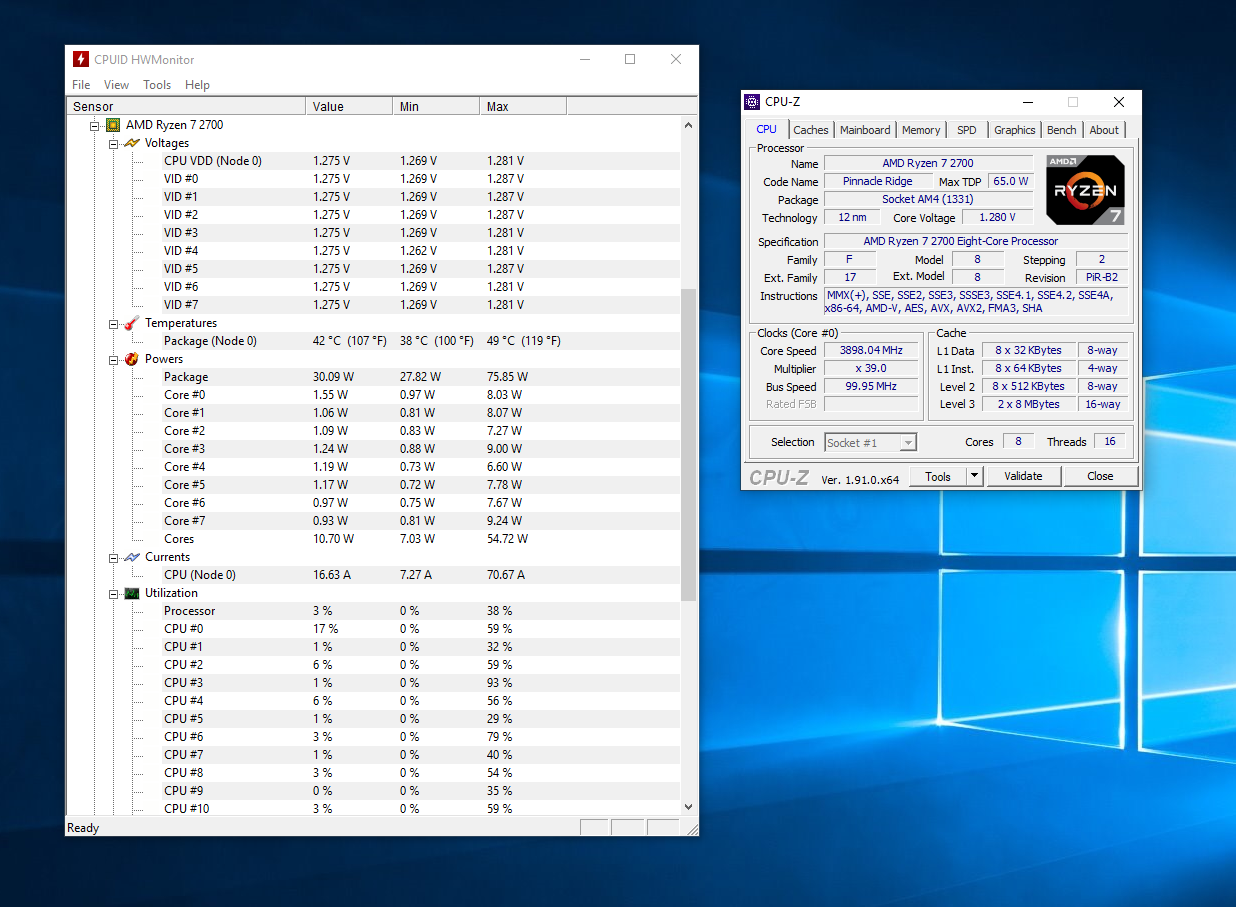Switch to the Graphics tab in CPU-Z

pyautogui.click(x=1015, y=130)
